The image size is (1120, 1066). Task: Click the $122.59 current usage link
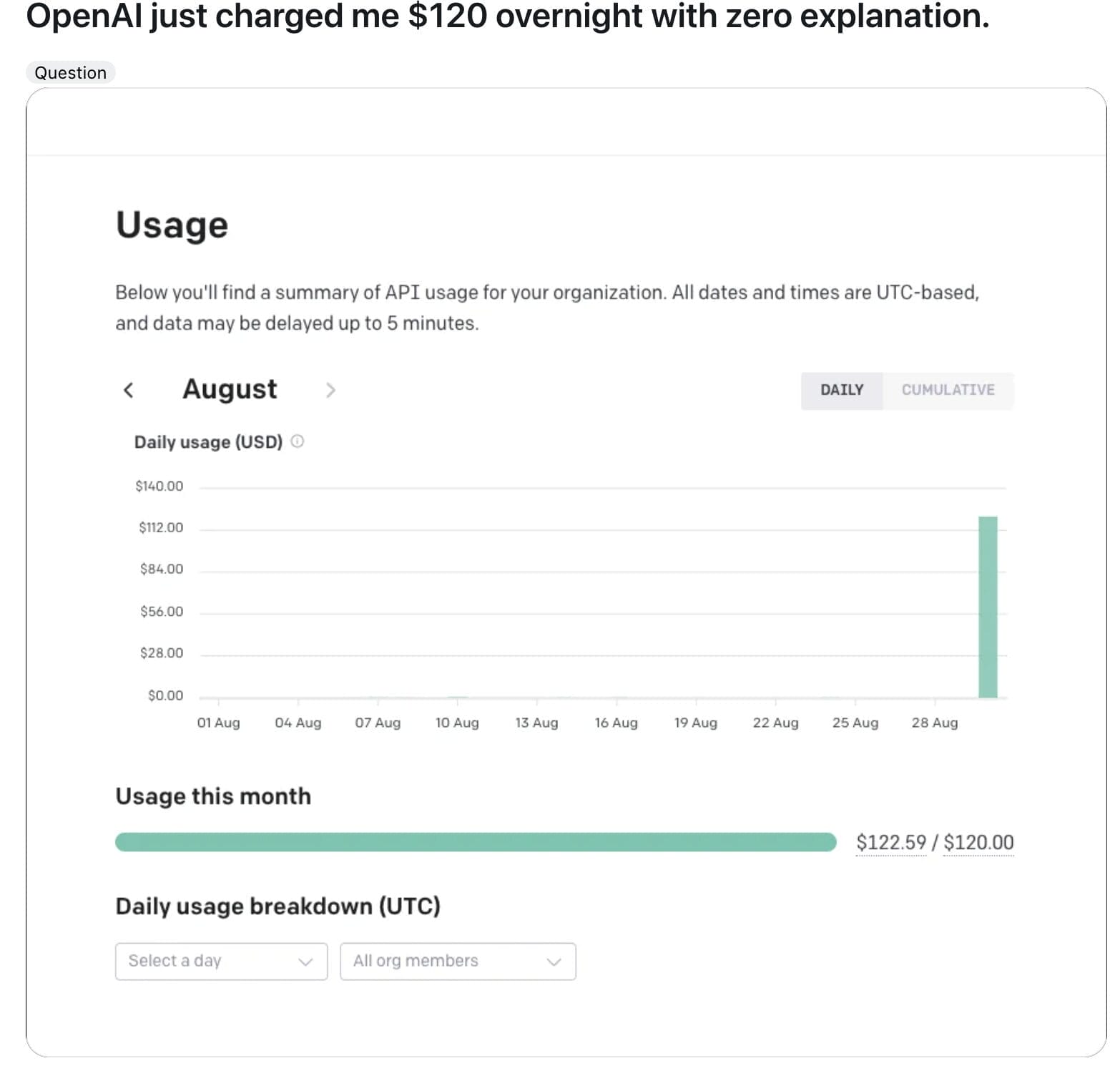pos(891,842)
